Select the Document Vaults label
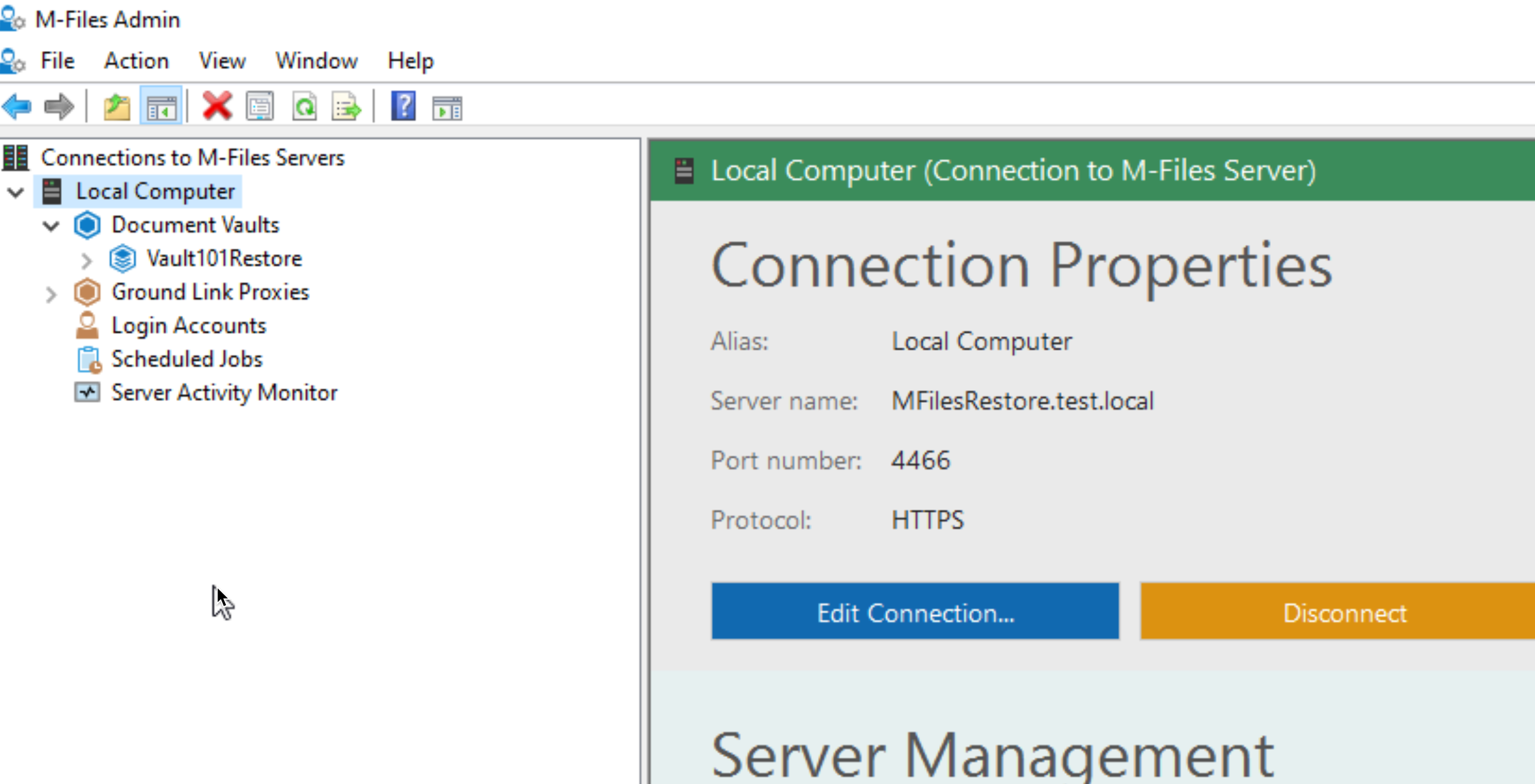The height and width of the screenshot is (784, 1535). click(196, 225)
